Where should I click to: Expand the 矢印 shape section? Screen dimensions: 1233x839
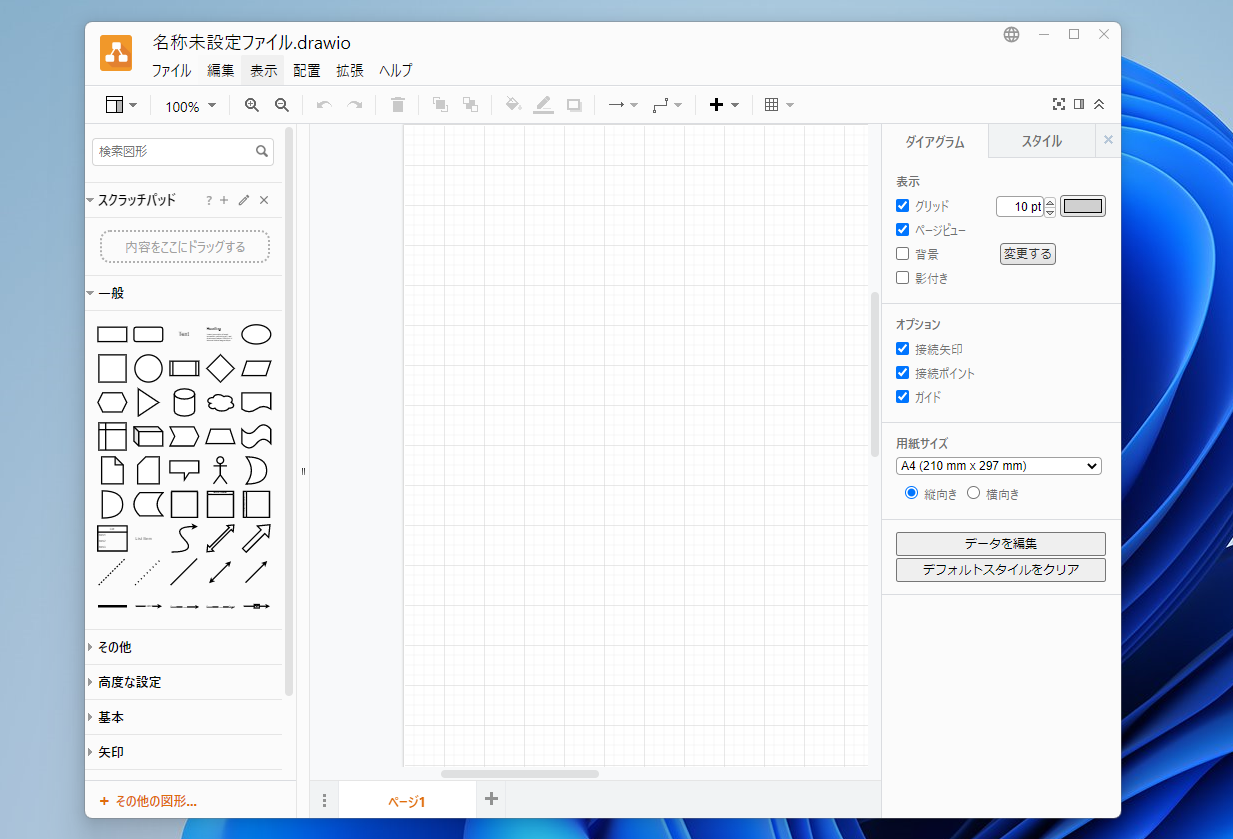pos(185,752)
